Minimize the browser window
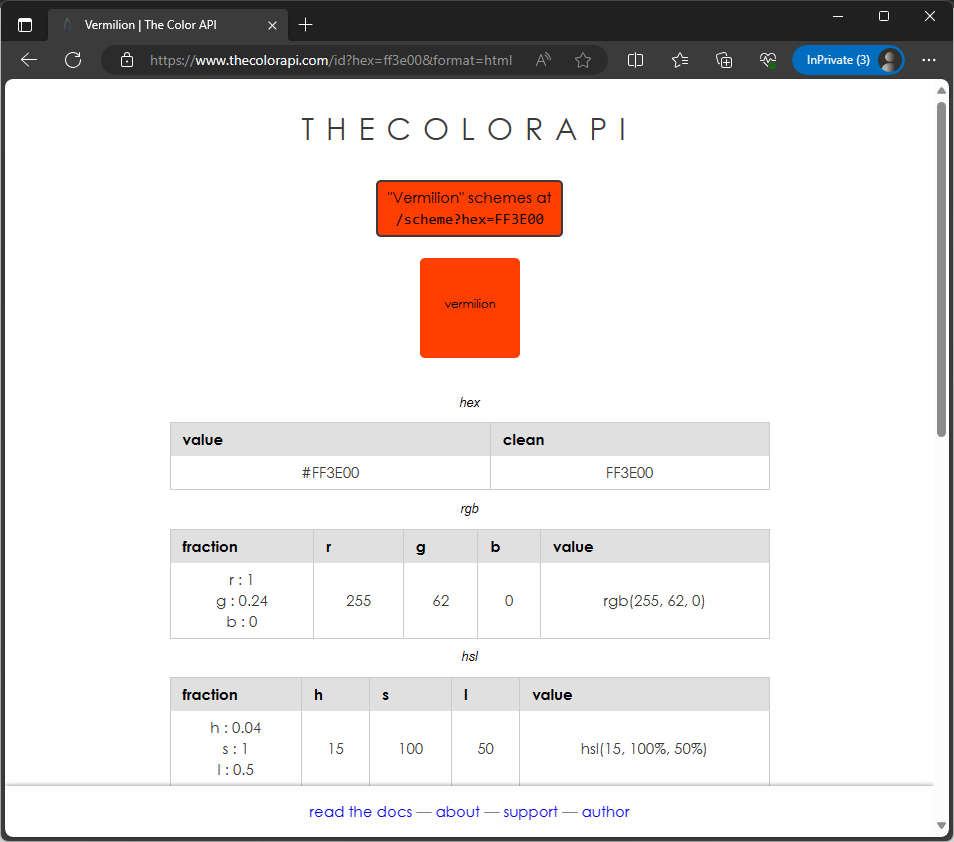The height and width of the screenshot is (842, 954). click(838, 16)
